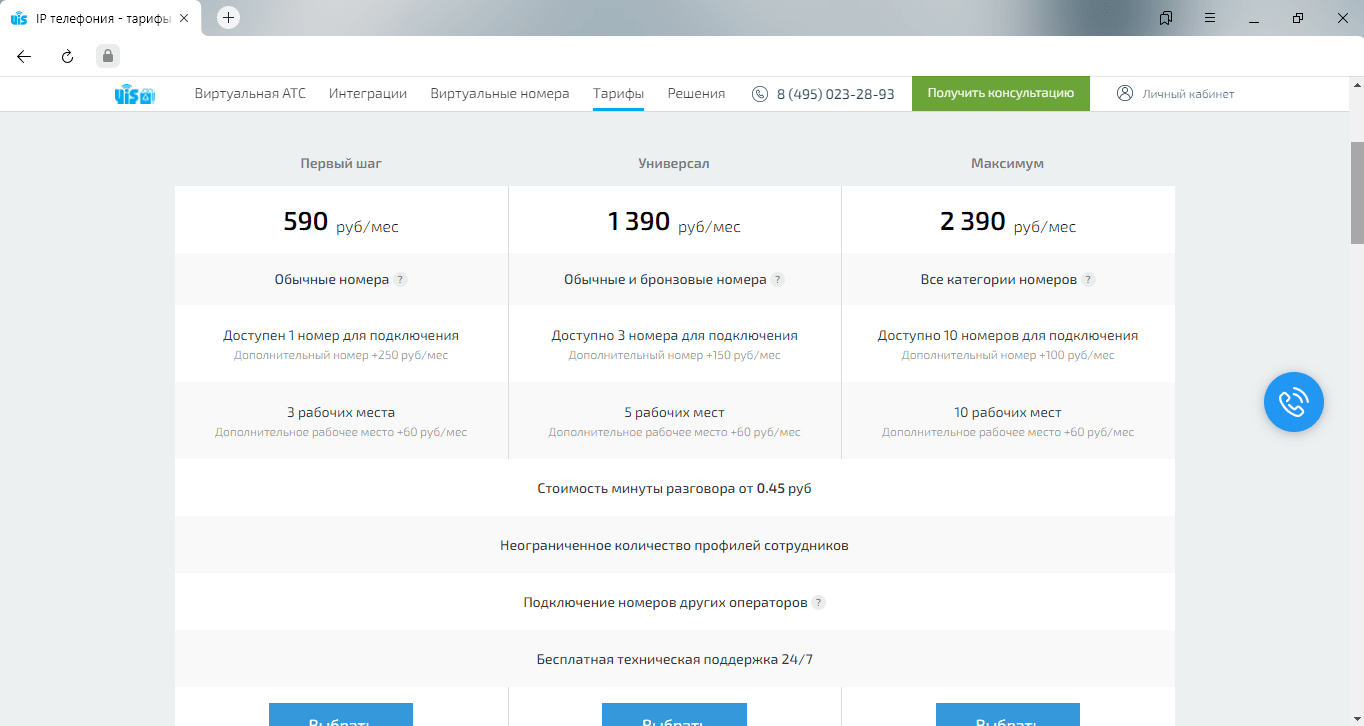Click Стоимость минуты разговора от 0.45 руб
The height and width of the screenshot is (726, 1364).
[674, 489]
